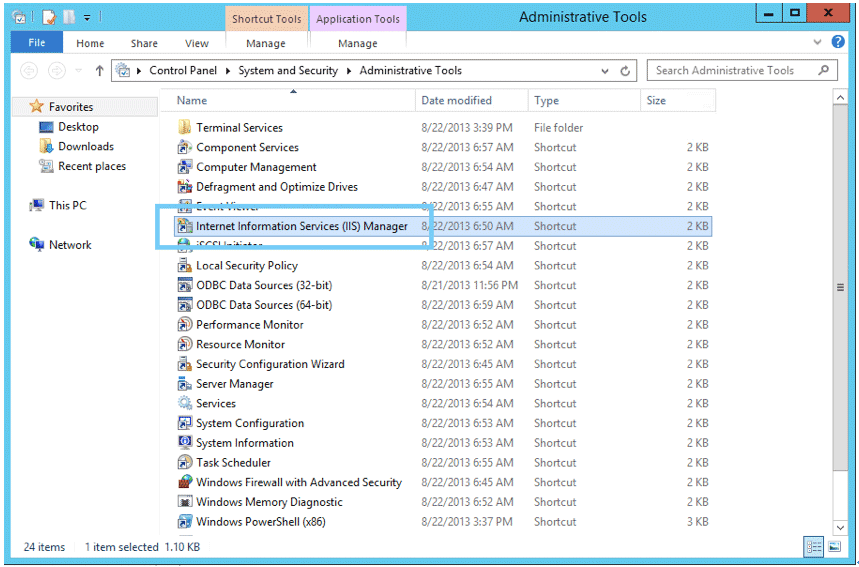Click the Resource Monitor icon

(185, 344)
